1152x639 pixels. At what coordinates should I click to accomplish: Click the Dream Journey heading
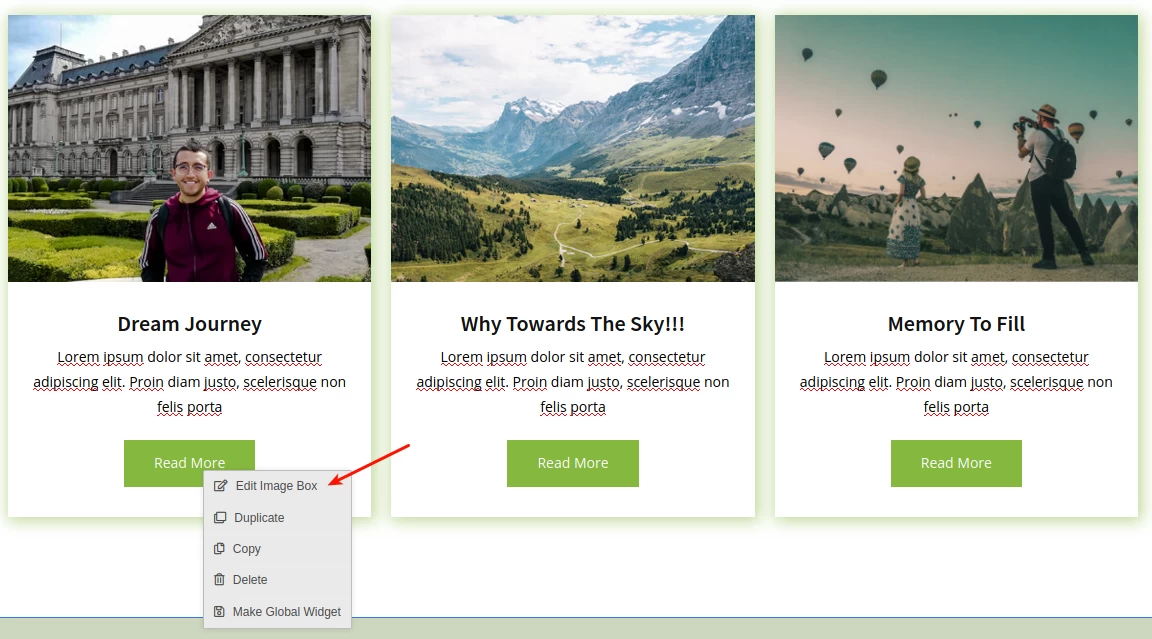point(190,324)
